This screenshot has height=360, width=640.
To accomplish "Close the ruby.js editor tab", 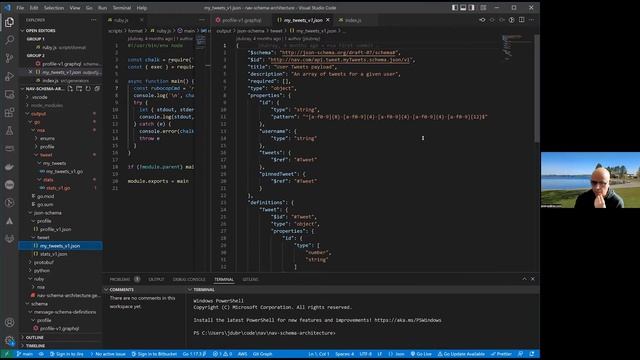I will pyautogui.click(x=142, y=20).
